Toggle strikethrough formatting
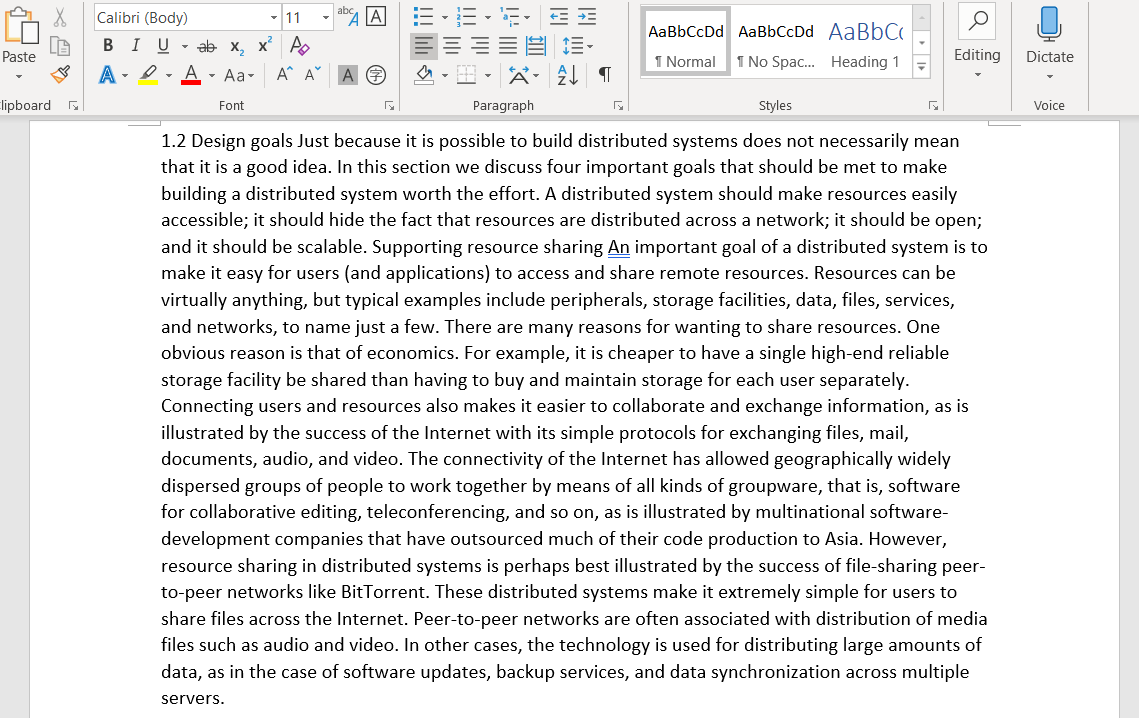This screenshot has width=1139, height=718. [x=207, y=47]
